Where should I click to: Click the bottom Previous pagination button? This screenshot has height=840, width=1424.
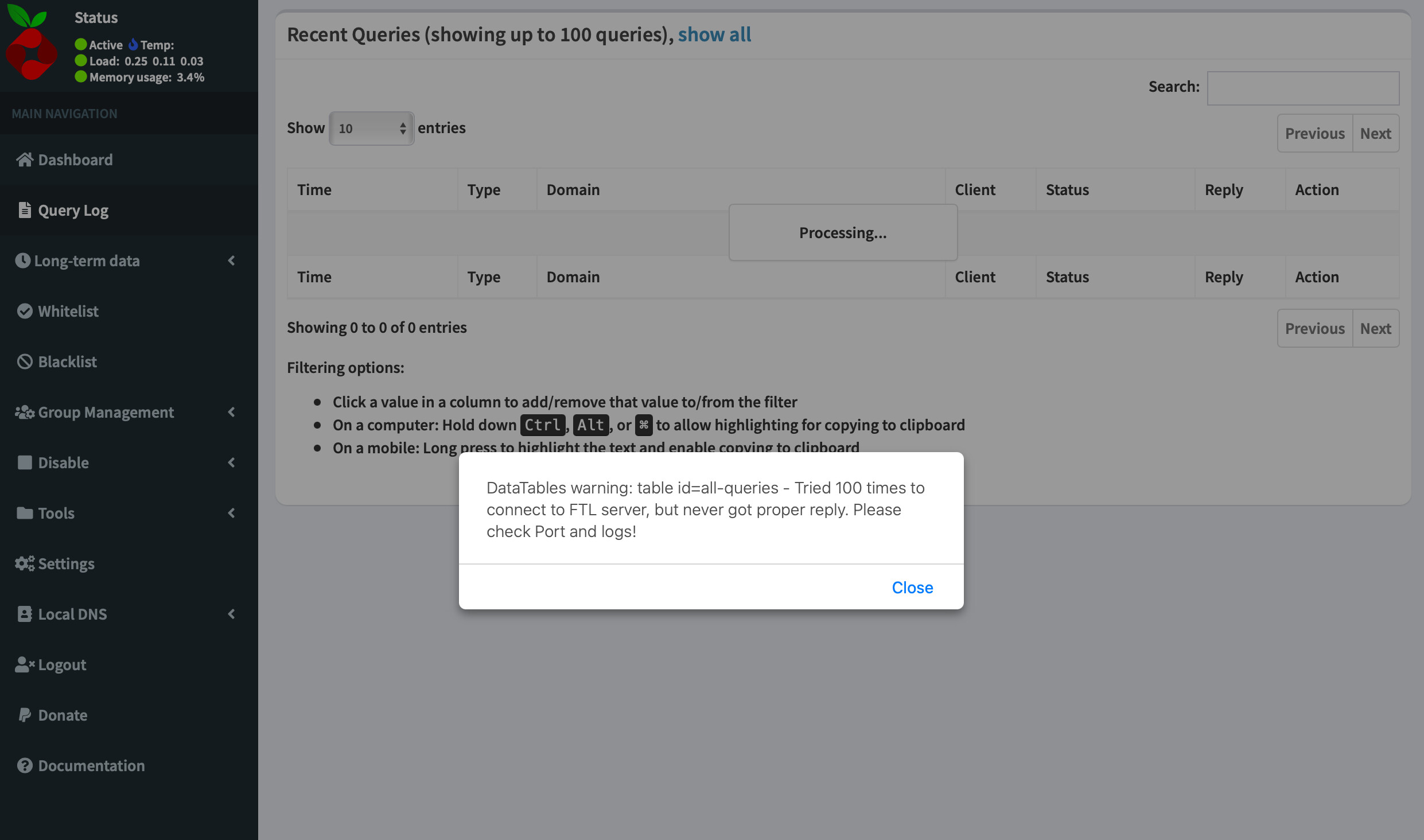(x=1314, y=328)
